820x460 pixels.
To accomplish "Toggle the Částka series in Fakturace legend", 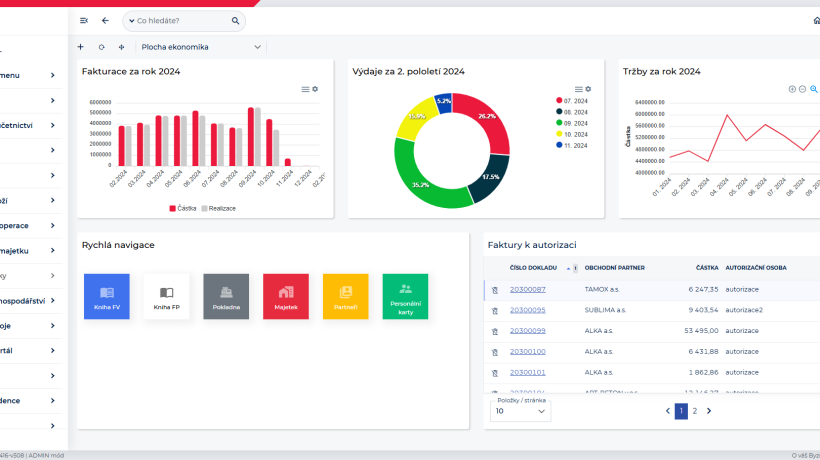I will click(x=182, y=208).
